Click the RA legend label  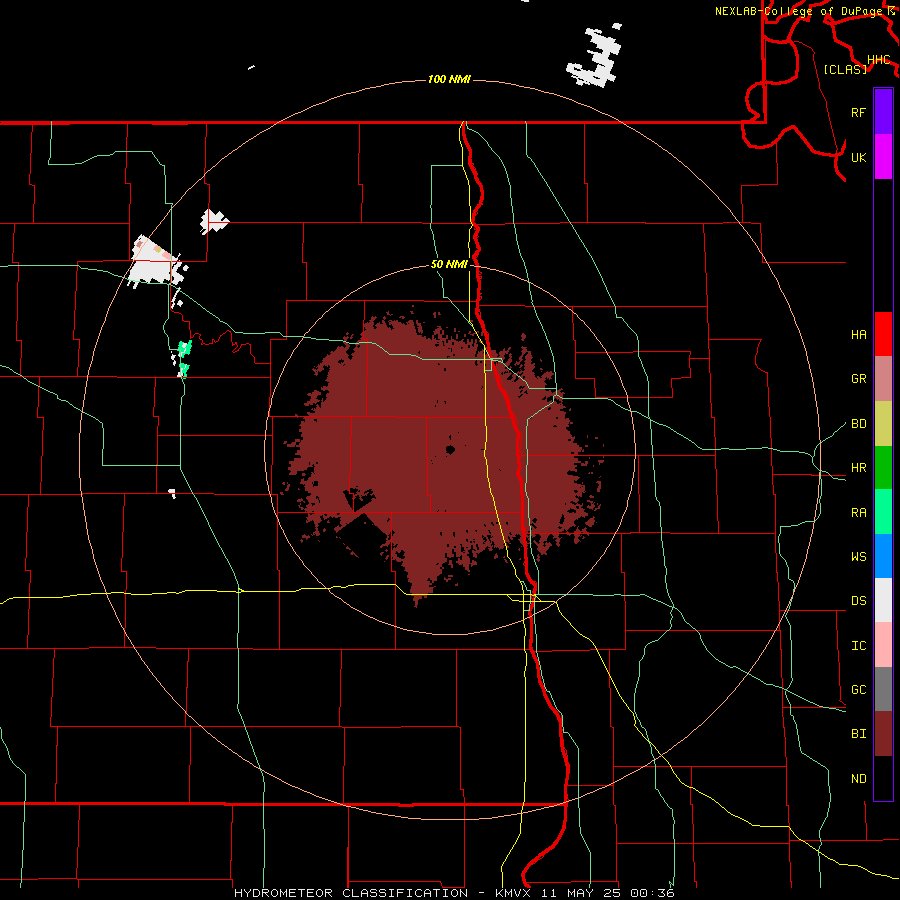858,512
